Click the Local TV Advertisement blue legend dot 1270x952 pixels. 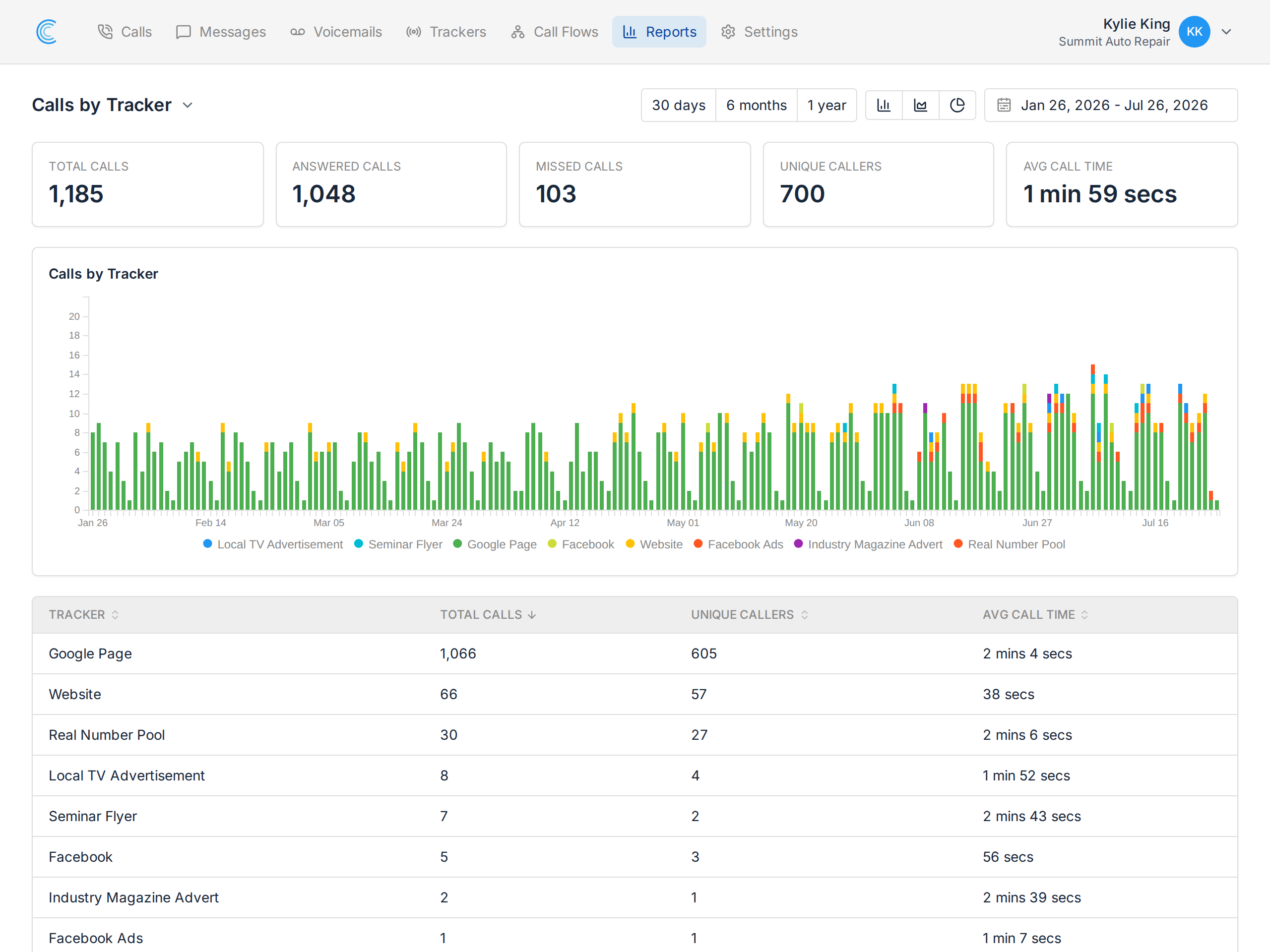pyautogui.click(x=208, y=543)
